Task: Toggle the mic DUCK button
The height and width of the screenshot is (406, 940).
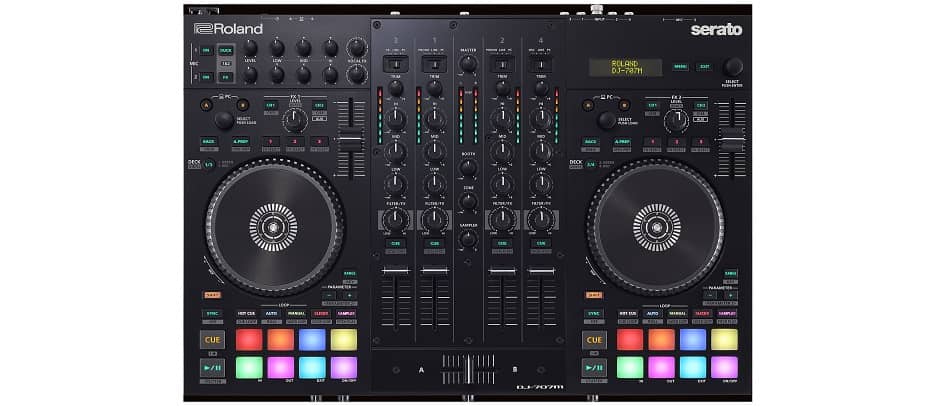Action: pos(225,50)
